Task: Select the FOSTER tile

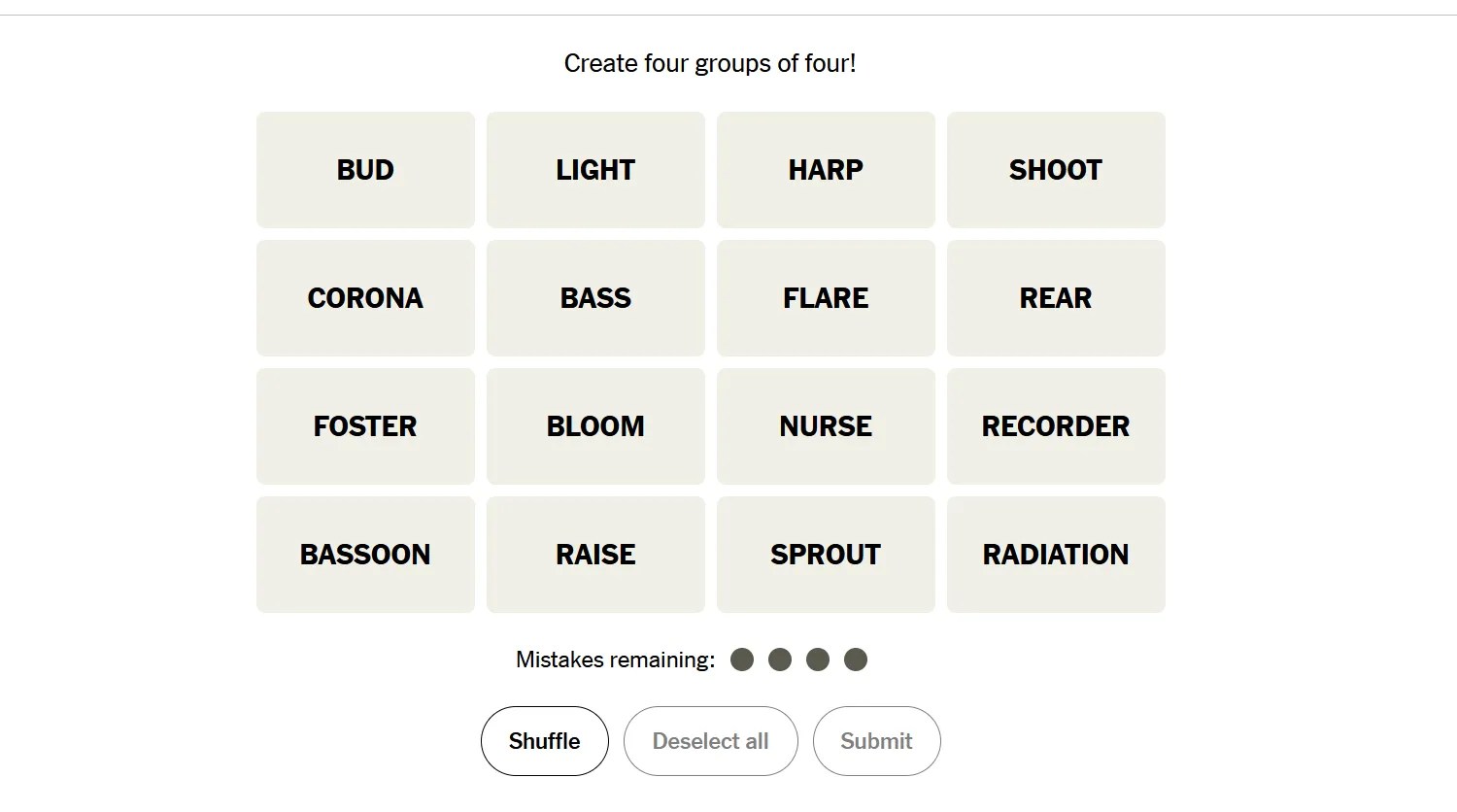Action: [x=365, y=426]
